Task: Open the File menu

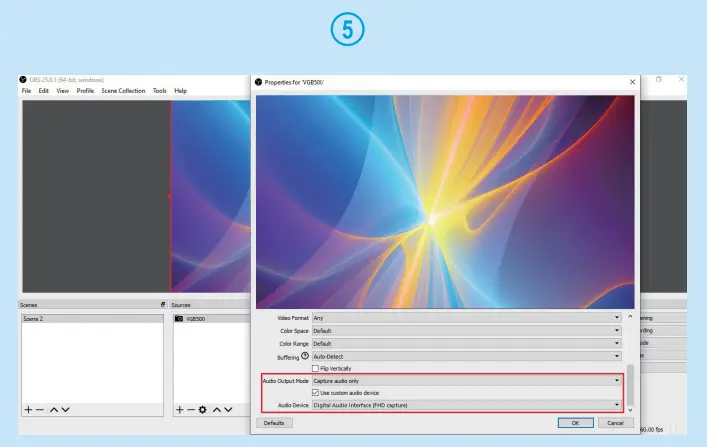Action: (27, 91)
